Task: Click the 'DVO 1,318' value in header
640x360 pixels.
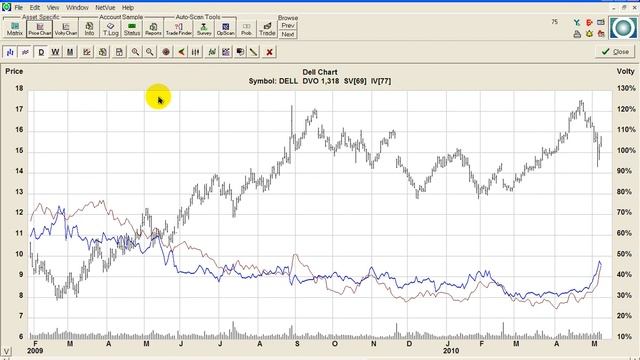Action: [321, 81]
